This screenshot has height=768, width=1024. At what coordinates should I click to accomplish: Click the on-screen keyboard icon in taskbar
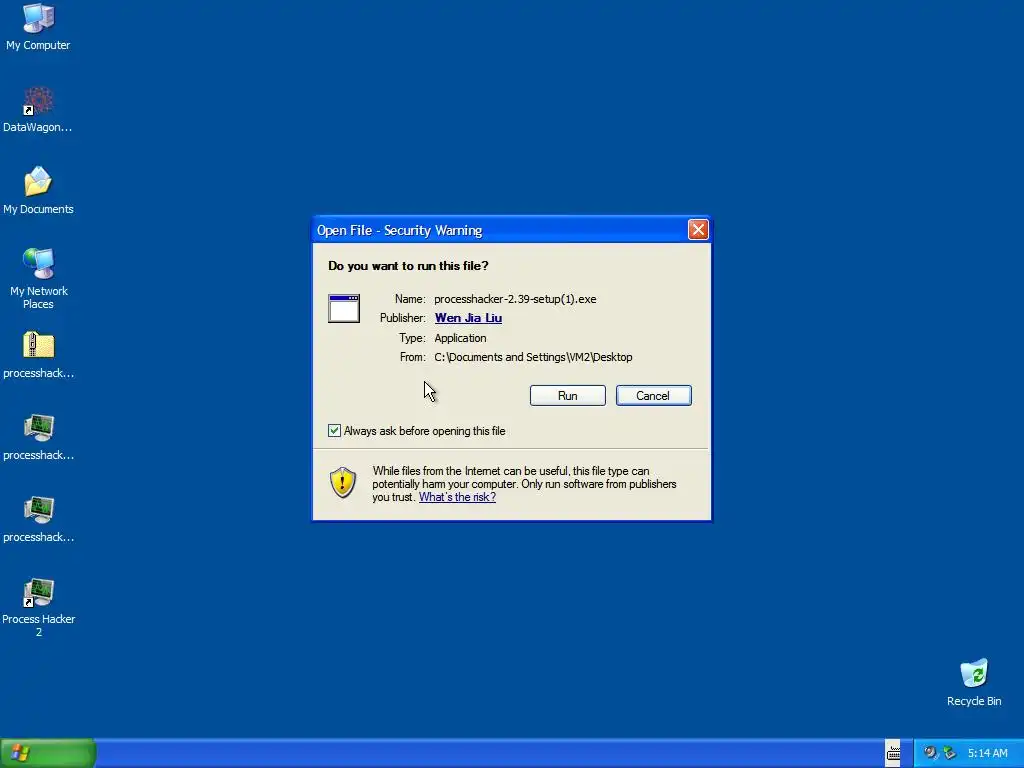pyautogui.click(x=893, y=754)
